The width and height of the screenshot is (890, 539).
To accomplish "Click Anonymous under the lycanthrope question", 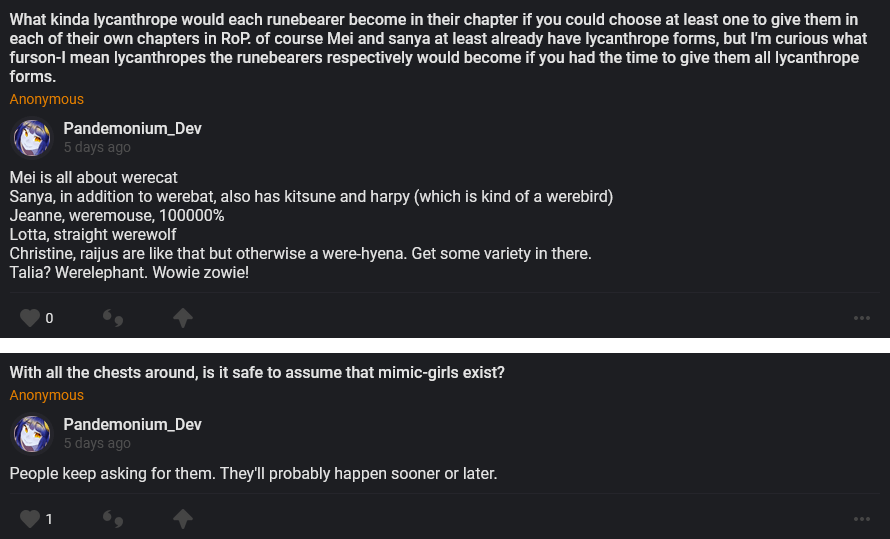I will click(x=47, y=99).
